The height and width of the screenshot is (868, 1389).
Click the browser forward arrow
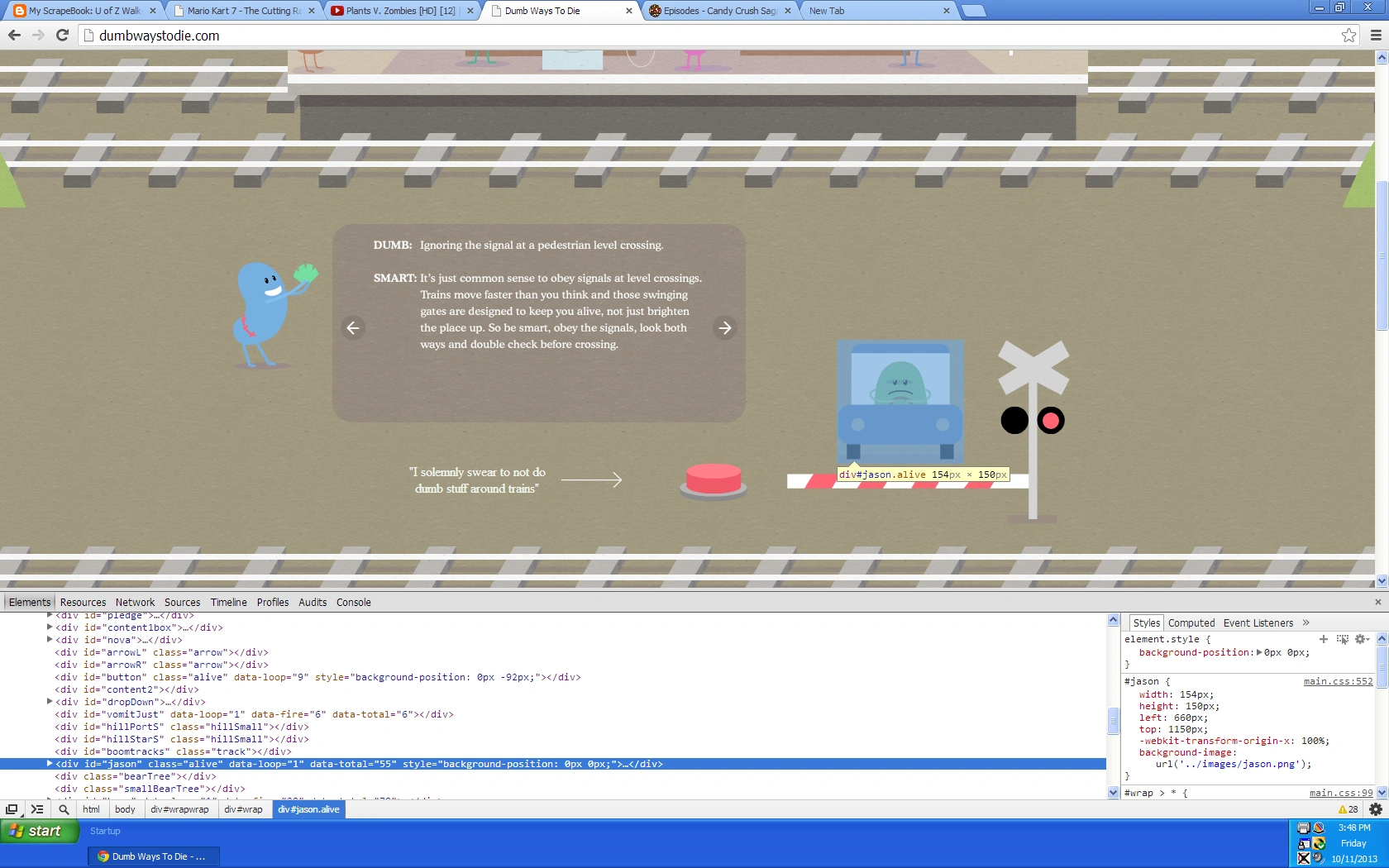[38, 35]
